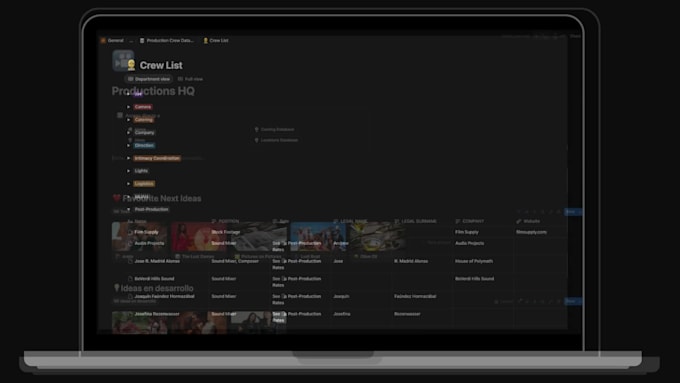
Task: Select the Crew List breadcrumb item
Action: pos(216,40)
